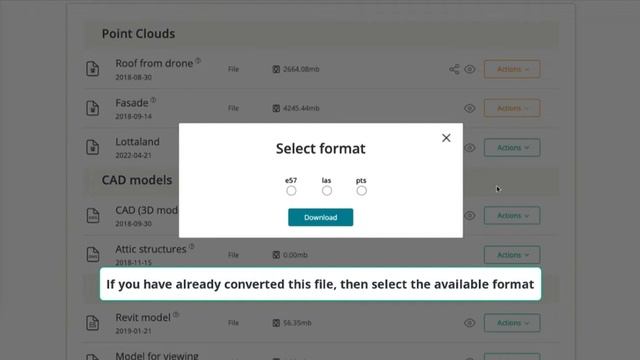Toggle eye icon for Revit model
This screenshot has height=360, width=640.
pos(469,323)
